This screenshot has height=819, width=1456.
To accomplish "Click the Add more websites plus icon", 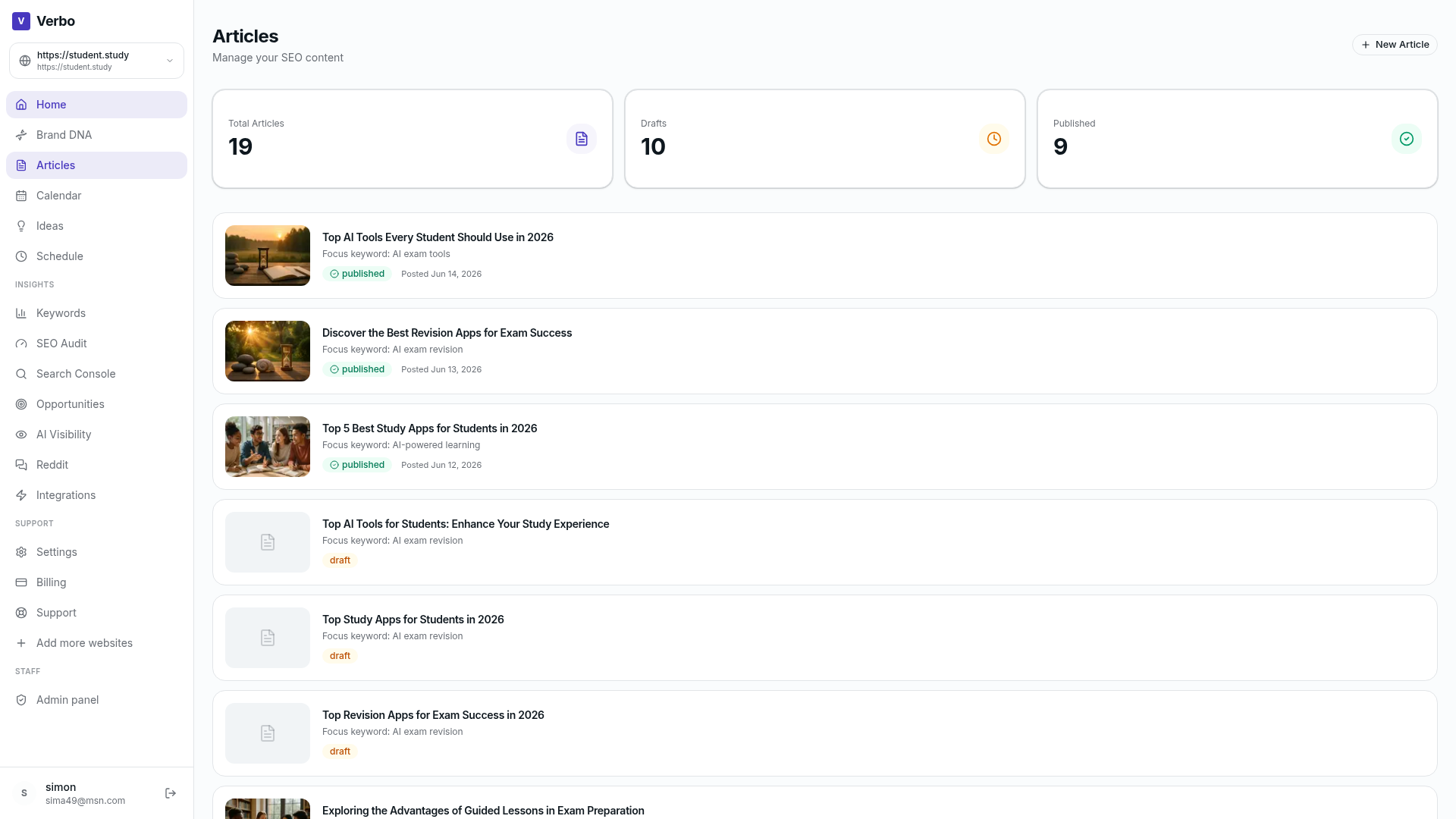I will point(21,643).
